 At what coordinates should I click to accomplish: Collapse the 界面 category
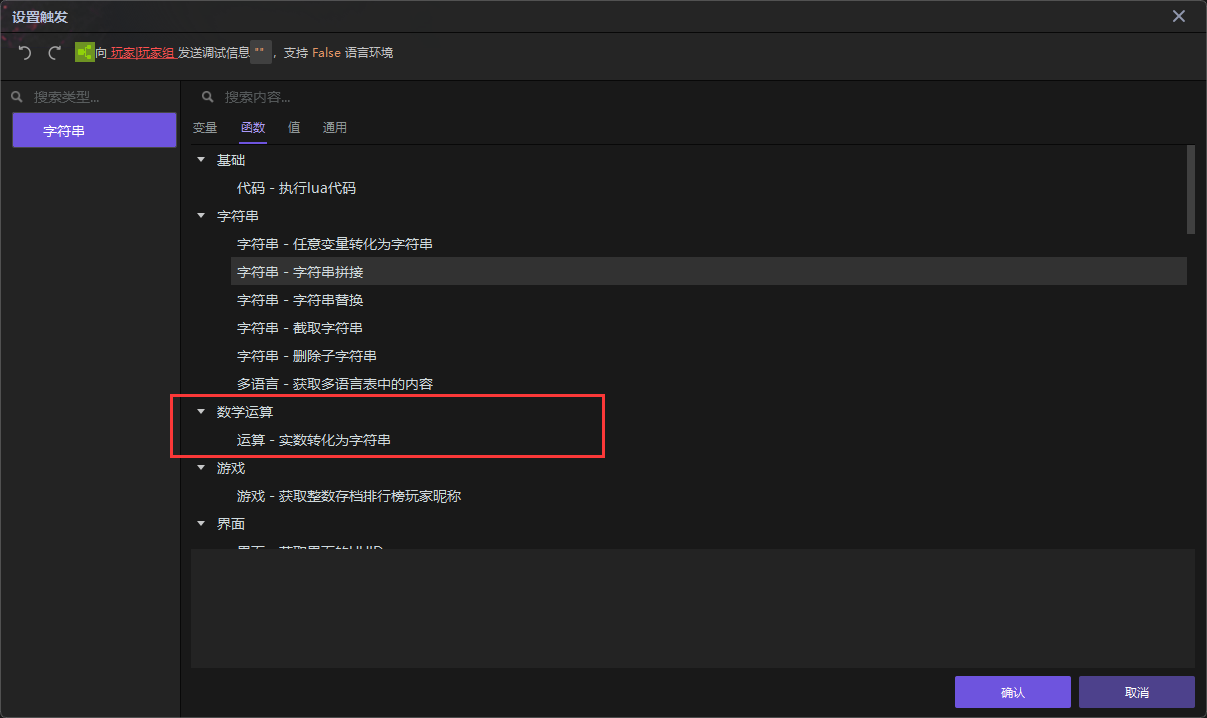coord(201,524)
